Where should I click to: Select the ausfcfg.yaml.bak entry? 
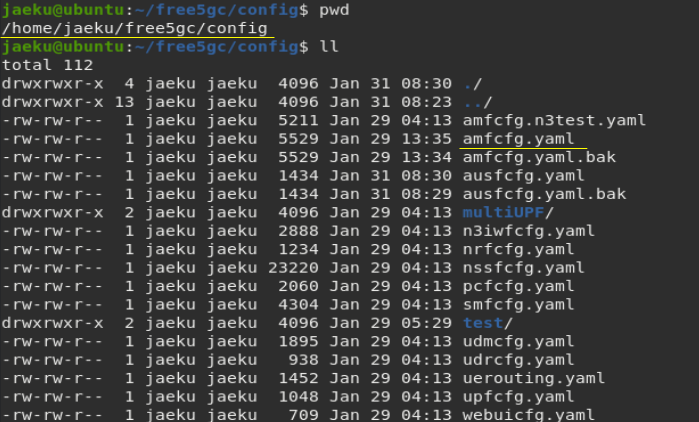[x=544, y=194]
